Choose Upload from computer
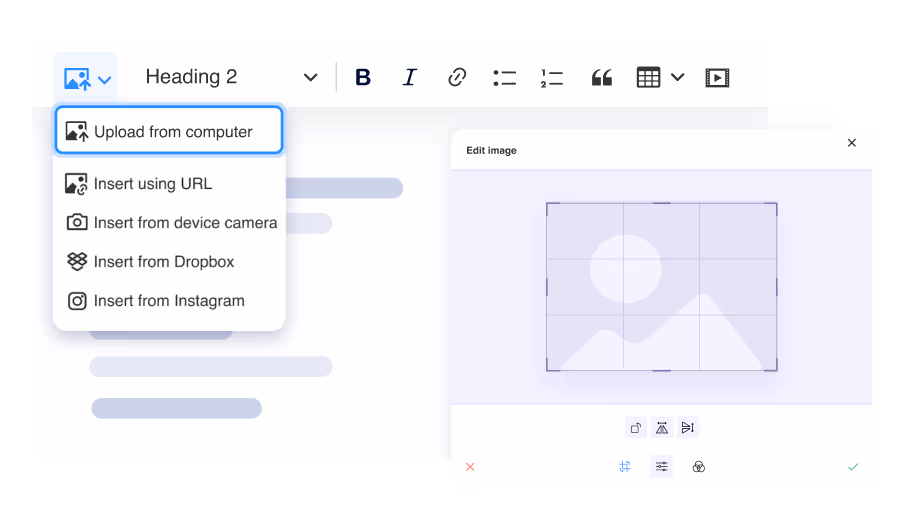 click(x=169, y=131)
